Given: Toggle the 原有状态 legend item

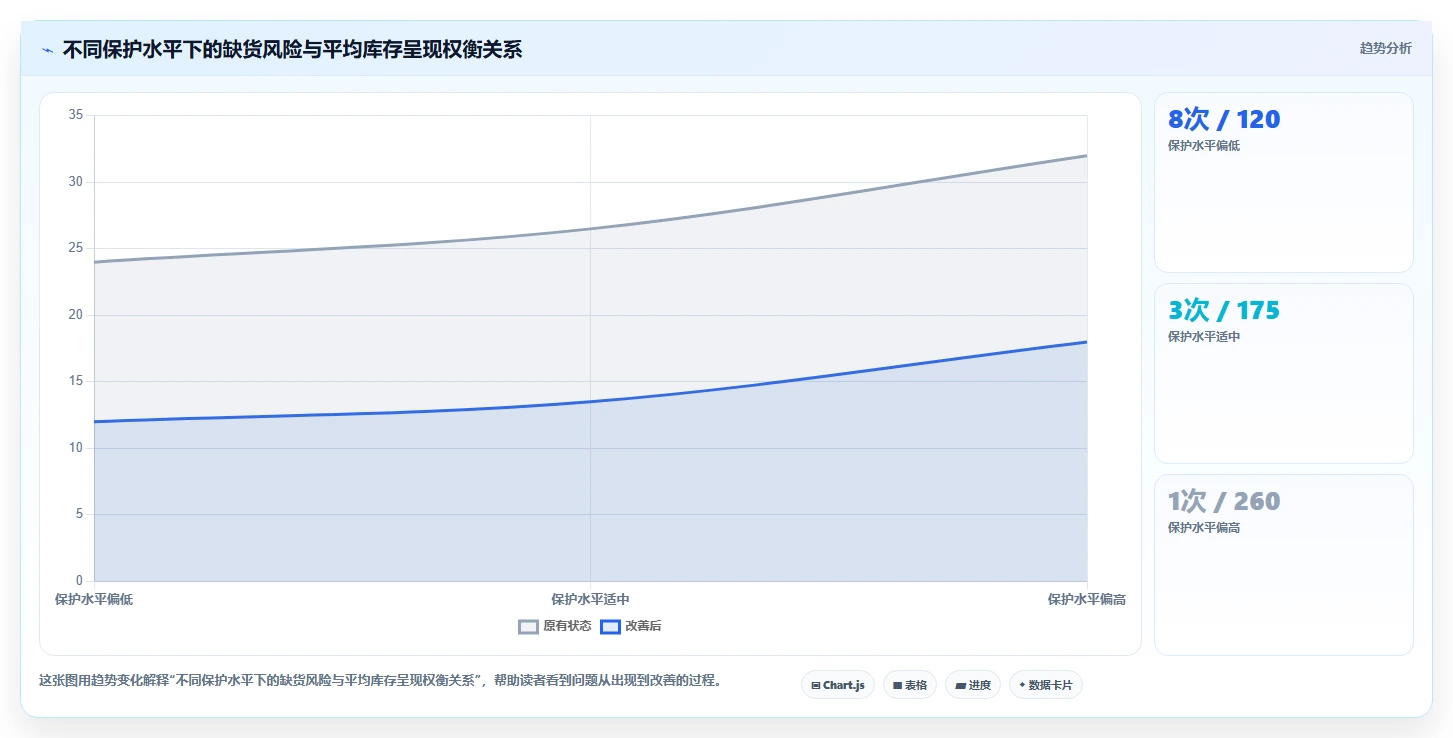Looking at the screenshot, I should pos(555,627).
